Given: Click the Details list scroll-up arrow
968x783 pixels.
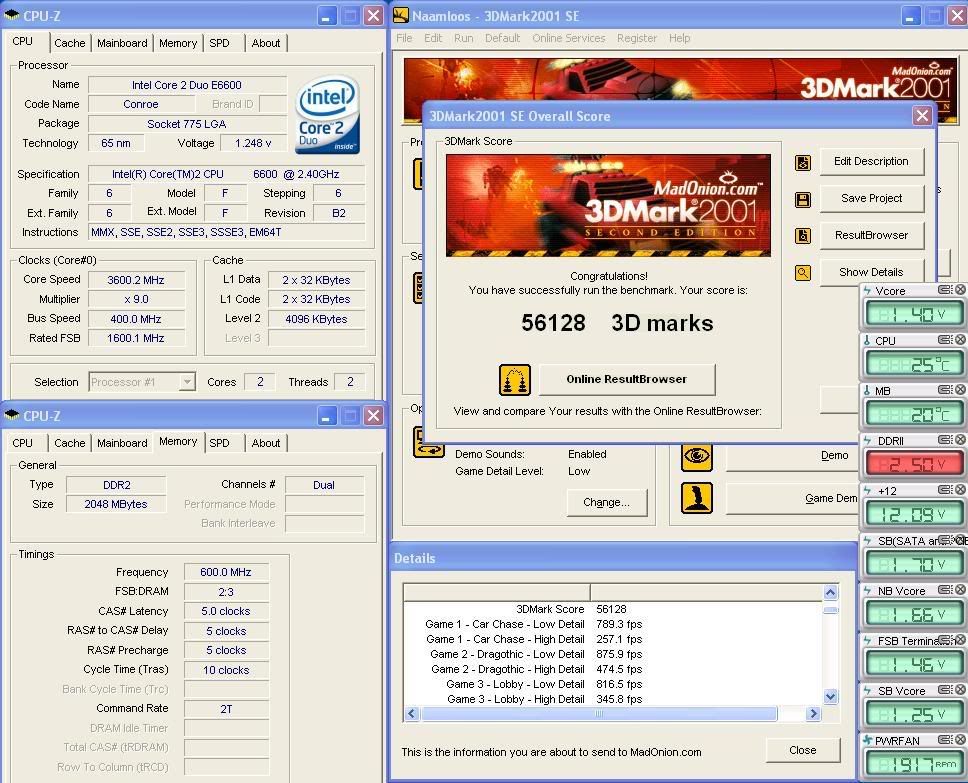Looking at the screenshot, I should (x=830, y=593).
